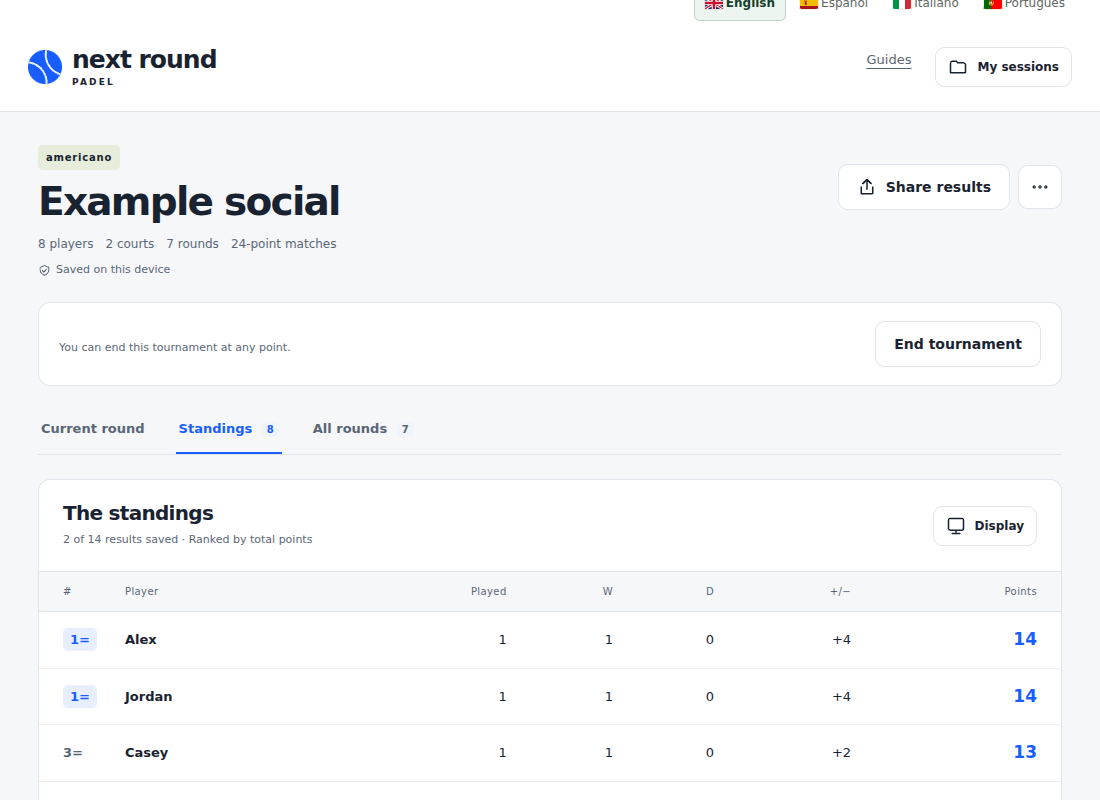
Task: Click the 24-point matches label
Action: pyautogui.click(x=283, y=244)
